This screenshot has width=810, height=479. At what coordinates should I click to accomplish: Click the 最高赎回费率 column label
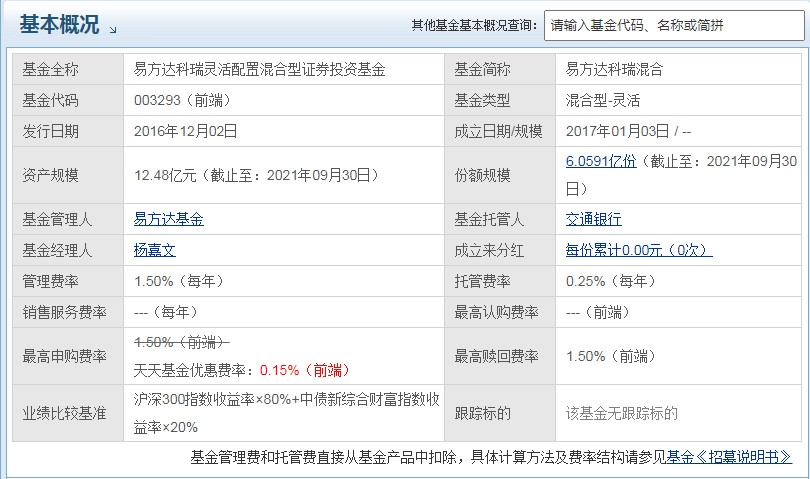pos(496,356)
